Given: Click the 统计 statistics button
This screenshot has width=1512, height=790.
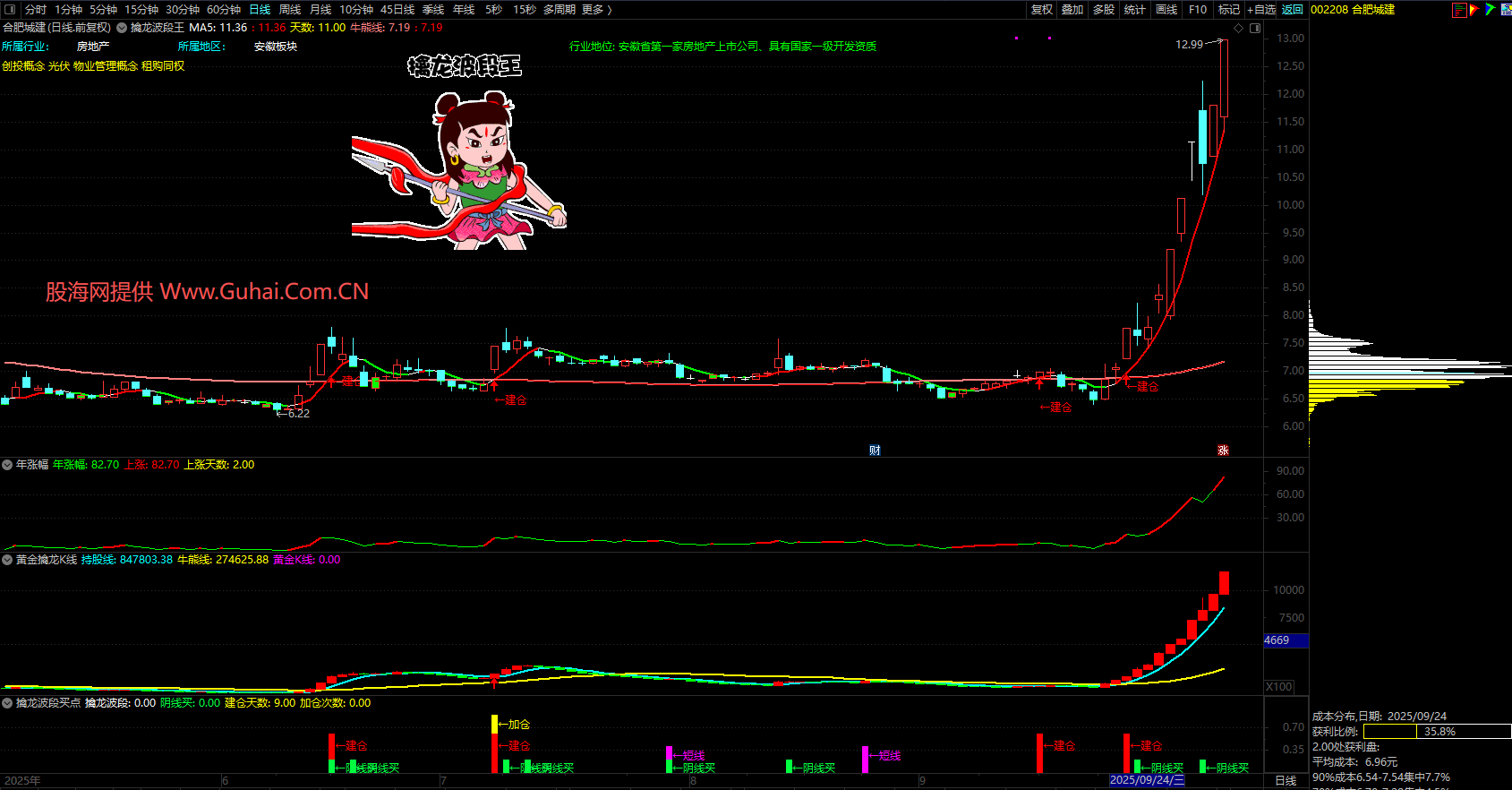Looking at the screenshot, I should coord(1135,10).
